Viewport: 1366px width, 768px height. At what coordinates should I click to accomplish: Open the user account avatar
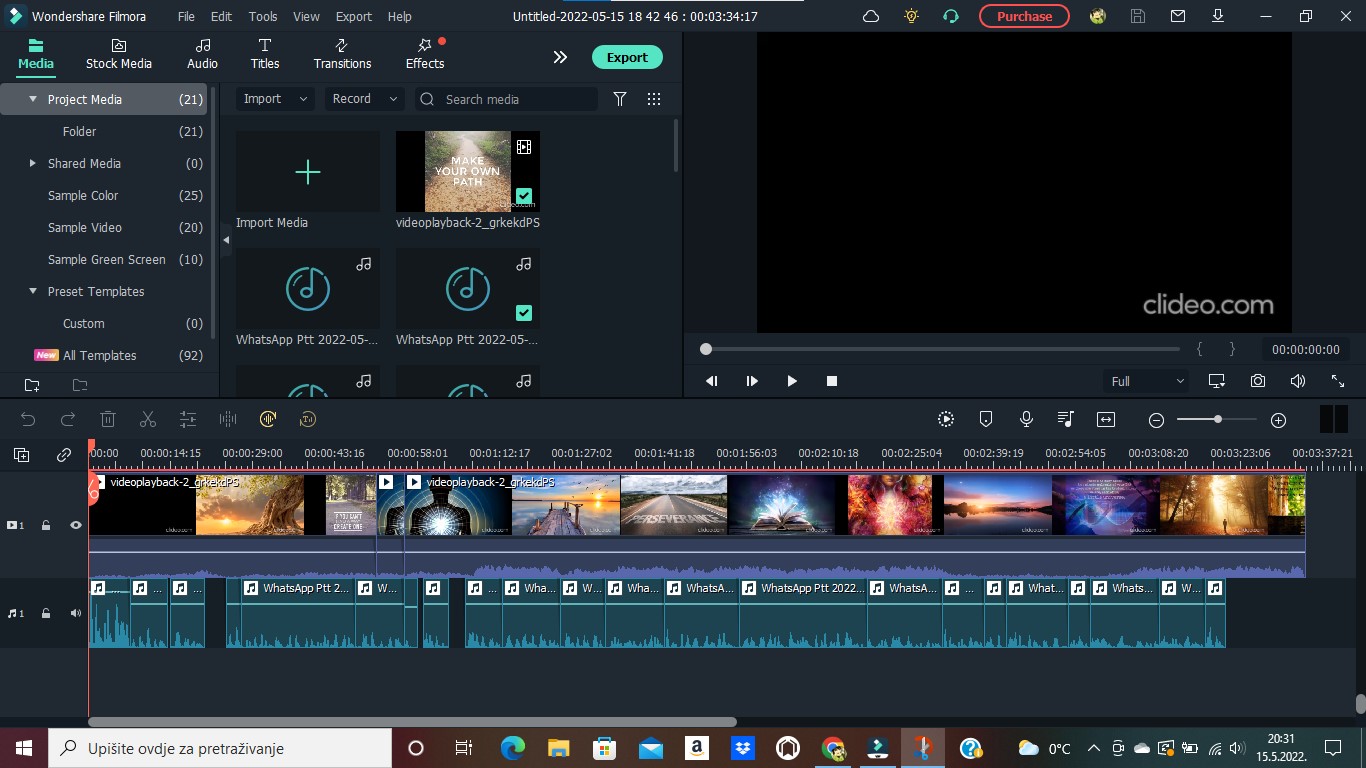click(1098, 16)
